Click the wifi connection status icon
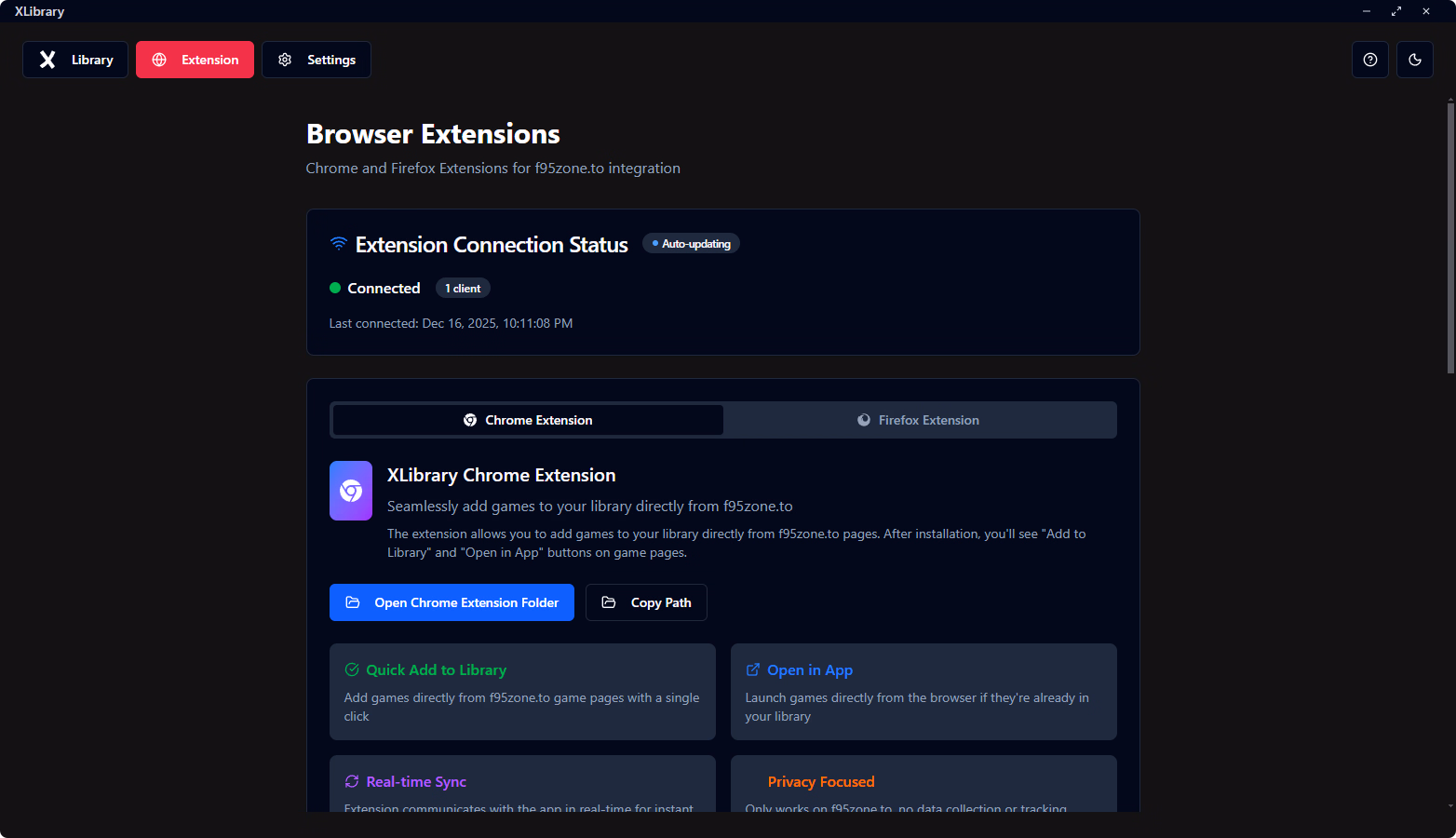Screen dimensions: 1456x838 (339, 244)
